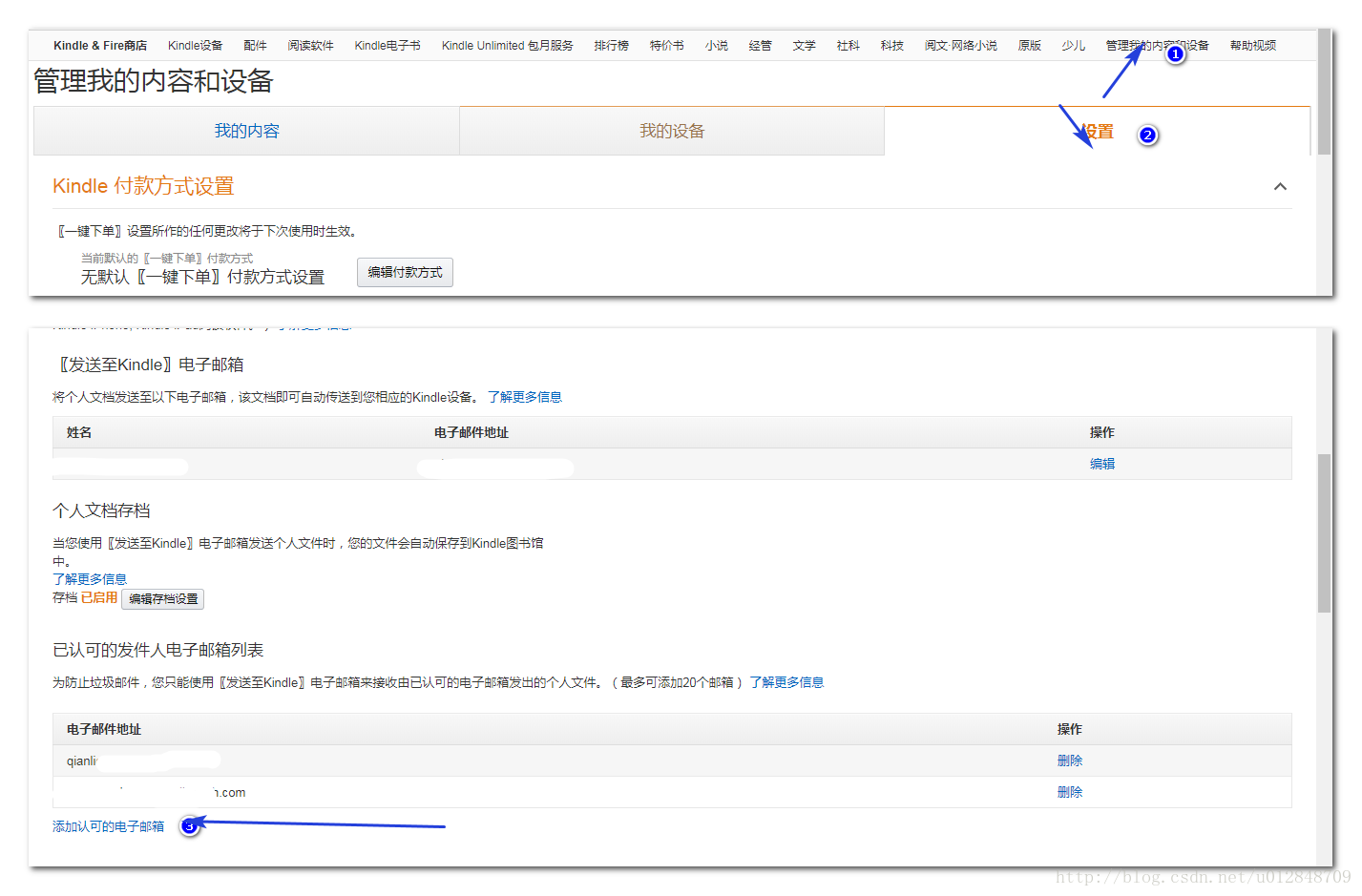Screen dimensions: 1362x896
Task: Open Kindle & Fire商店 menu item
Action: point(100,46)
